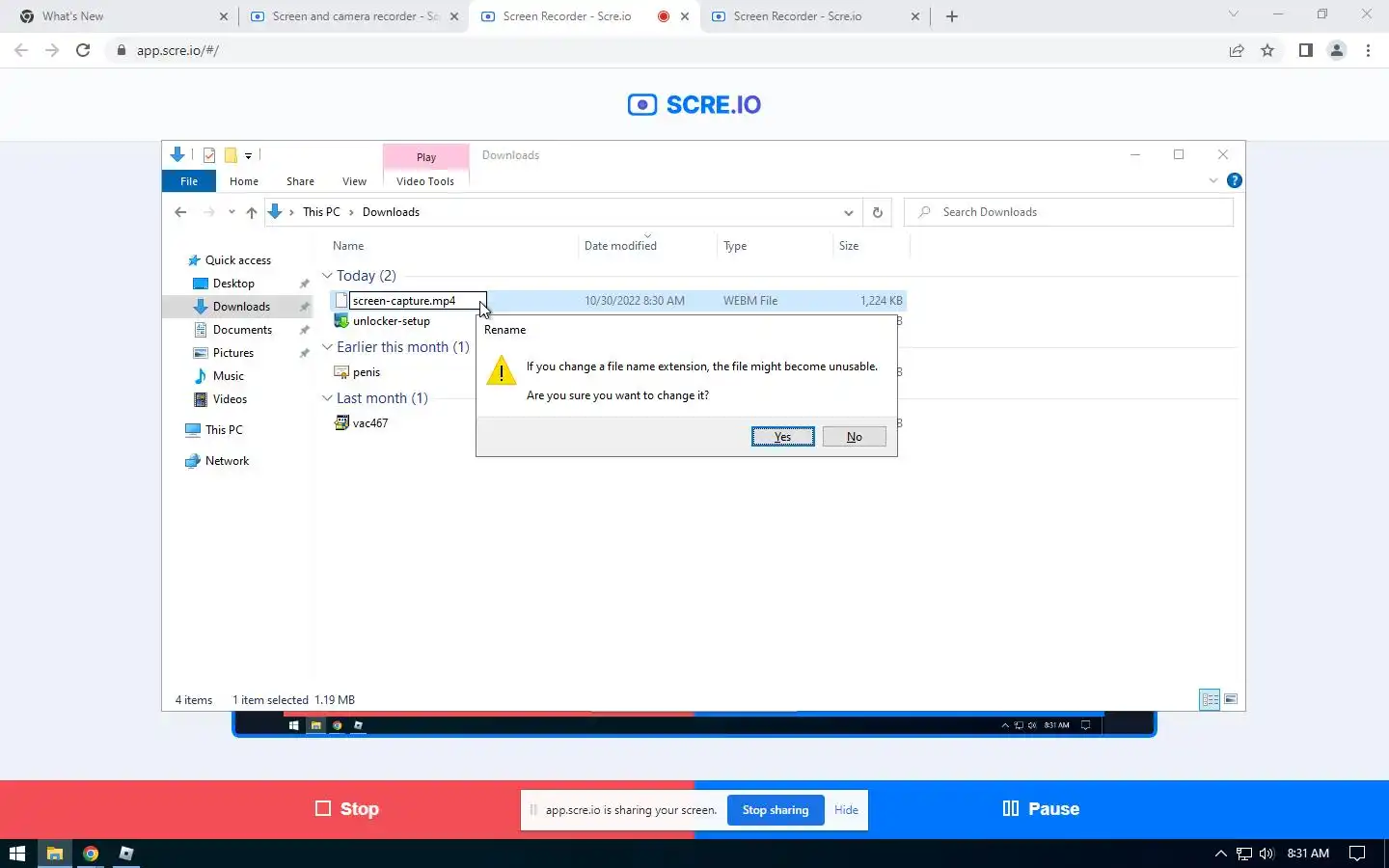Click the New folder quick access icon

tap(231, 155)
